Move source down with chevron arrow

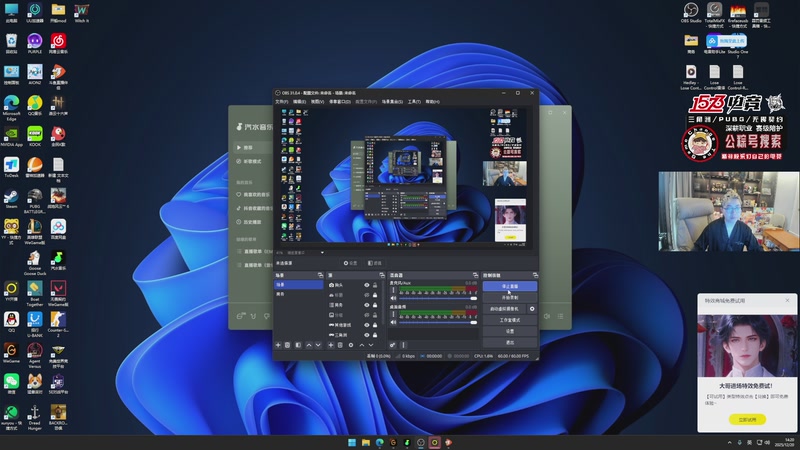pyautogui.click(x=371, y=345)
